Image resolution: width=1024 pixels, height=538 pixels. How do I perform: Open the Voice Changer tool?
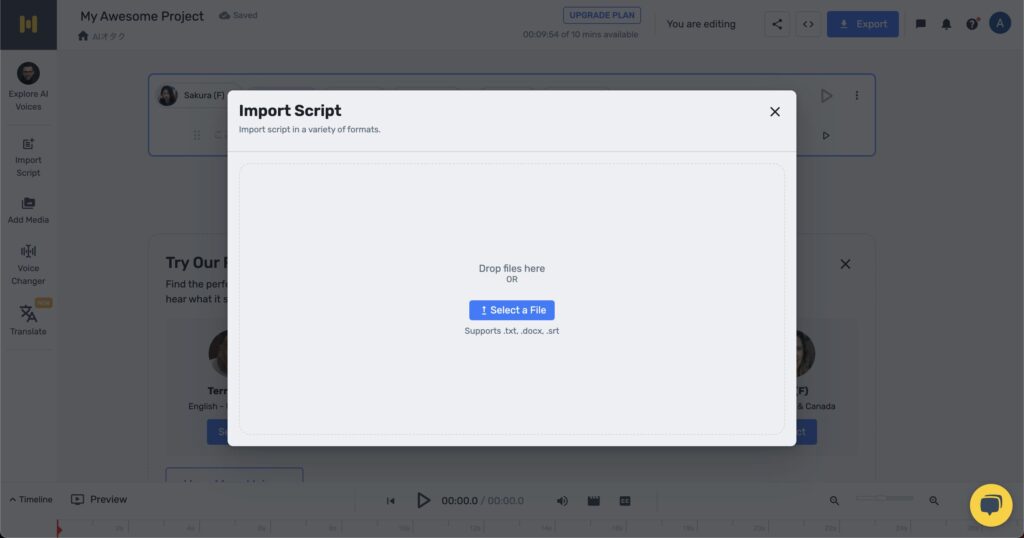tap(28, 264)
